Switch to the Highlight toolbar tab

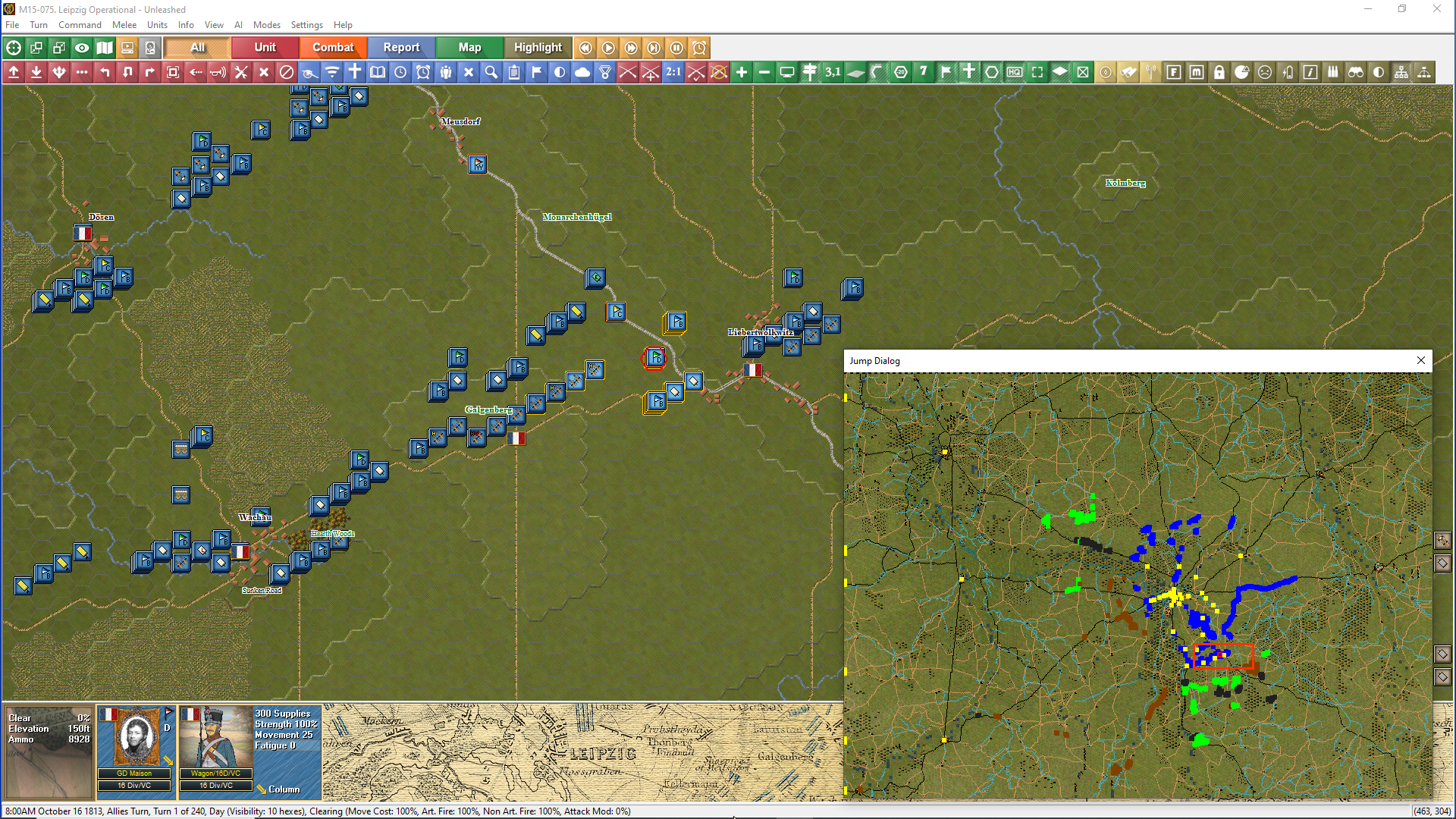coord(538,48)
